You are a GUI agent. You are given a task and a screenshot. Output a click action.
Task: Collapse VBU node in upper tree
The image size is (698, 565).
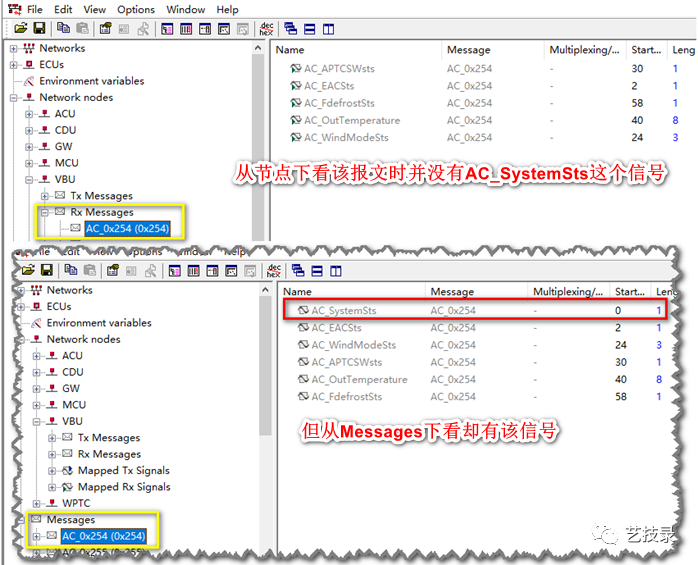(x=29, y=180)
